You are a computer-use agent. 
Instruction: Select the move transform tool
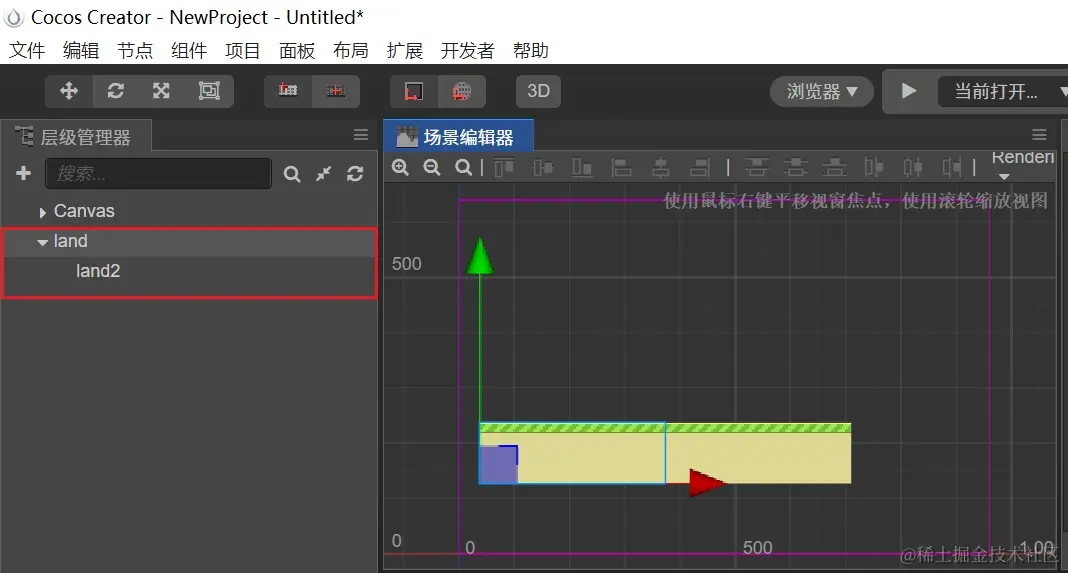point(69,91)
